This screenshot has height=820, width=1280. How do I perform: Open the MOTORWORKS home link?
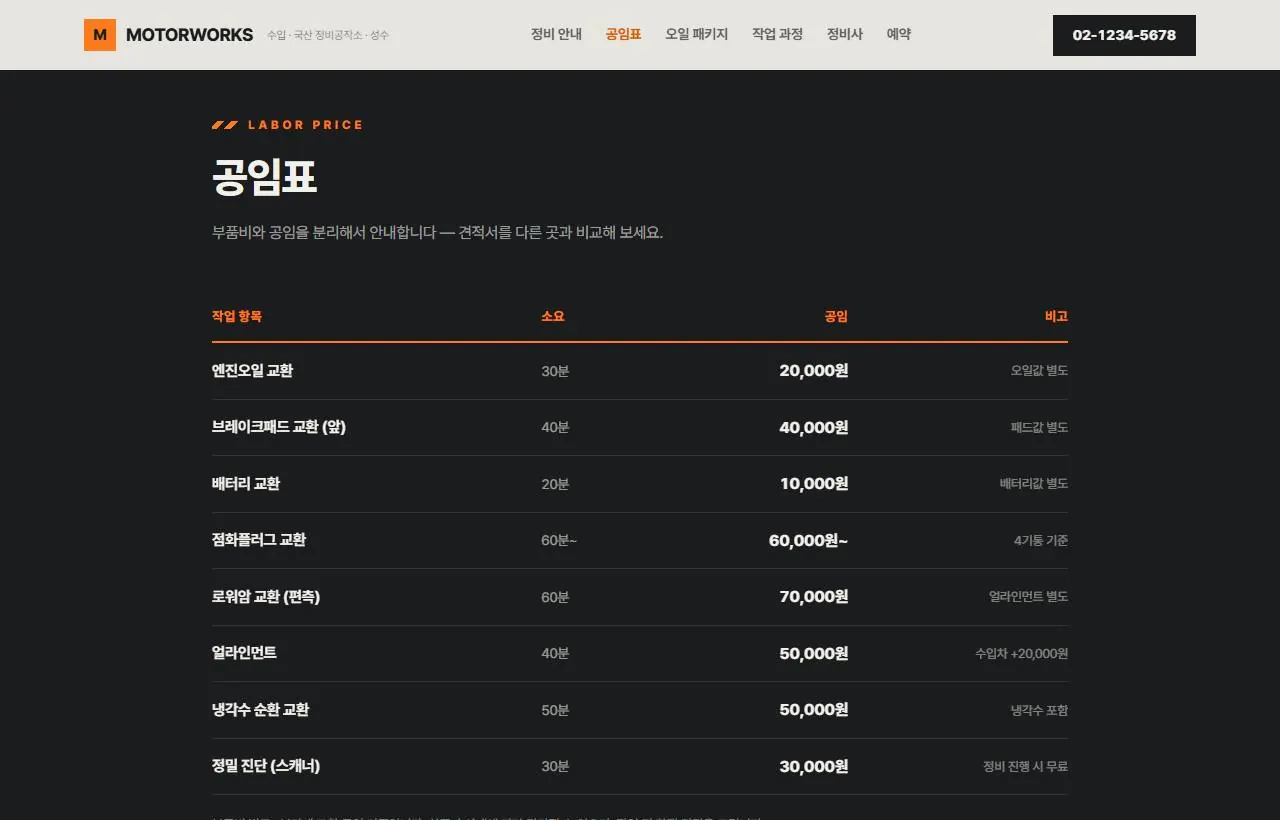(x=189, y=35)
